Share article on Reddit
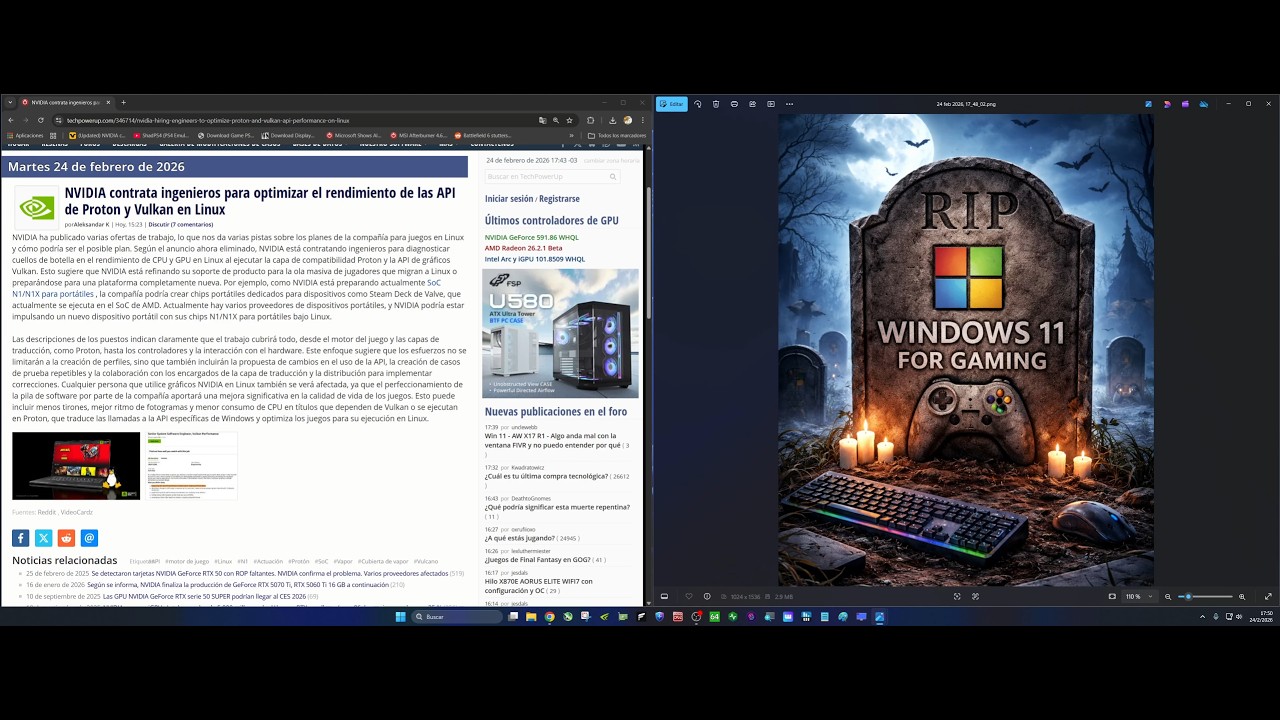Image resolution: width=1280 pixels, height=720 pixels. click(x=66, y=538)
